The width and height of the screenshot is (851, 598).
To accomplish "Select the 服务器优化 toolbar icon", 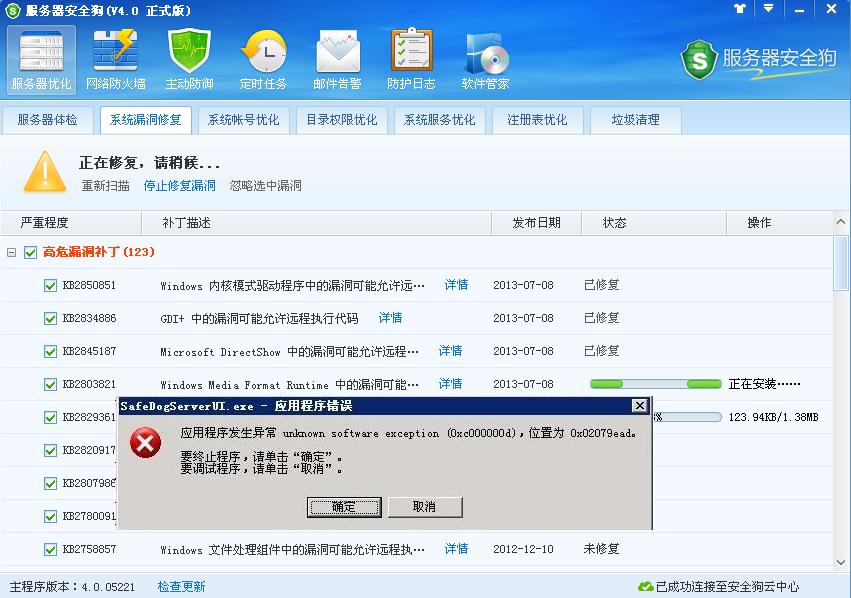I will pyautogui.click(x=41, y=58).
